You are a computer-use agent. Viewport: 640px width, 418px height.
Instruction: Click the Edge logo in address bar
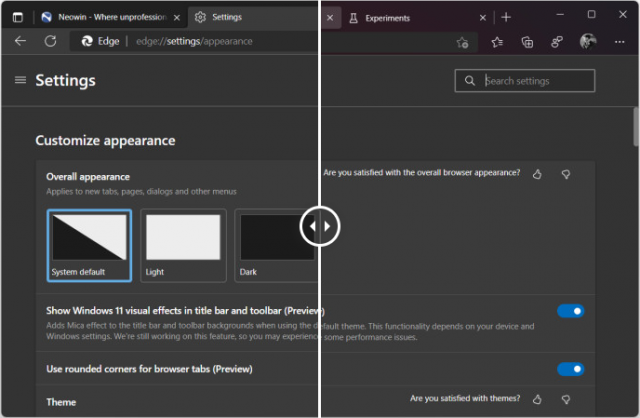(x=87, y=41)
